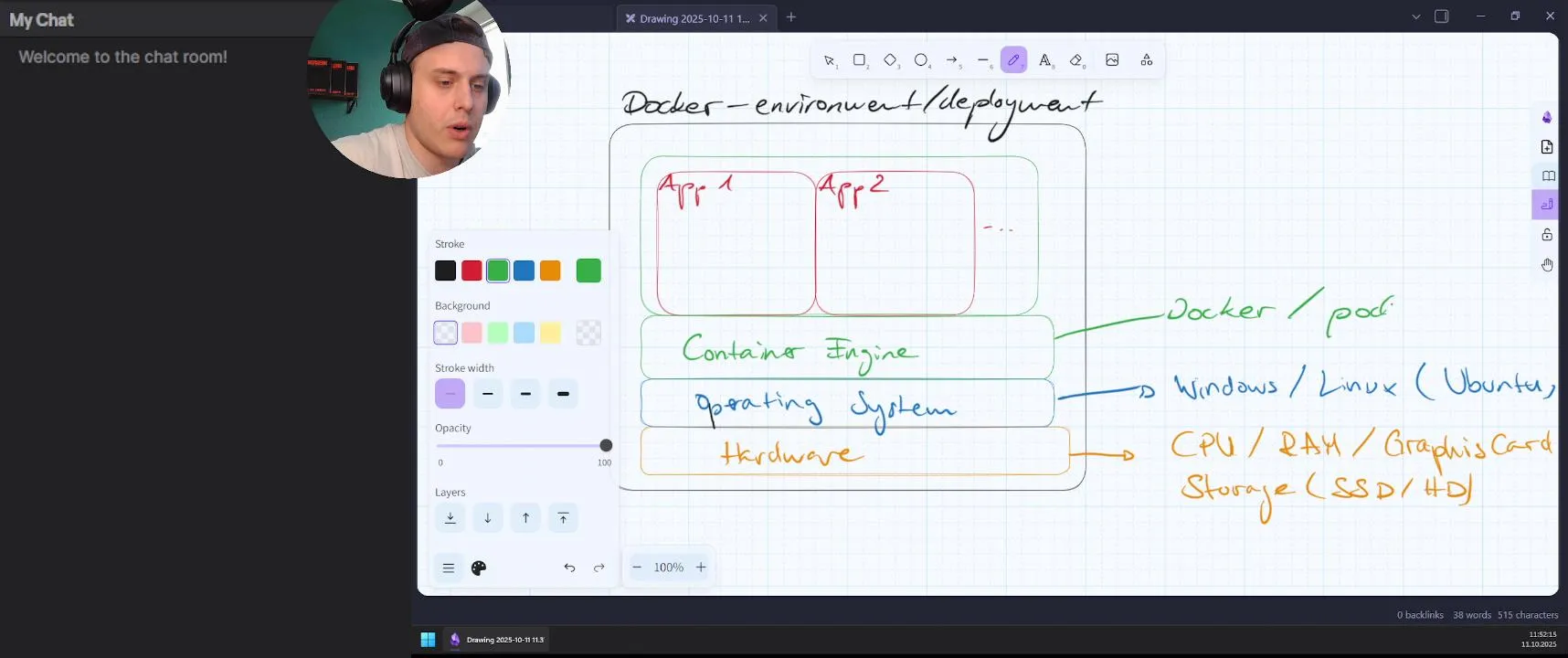The height and width of the screenshot is (658, 1568).
Task: Select the light pink background swatch
Action: [x=471, y=333]
